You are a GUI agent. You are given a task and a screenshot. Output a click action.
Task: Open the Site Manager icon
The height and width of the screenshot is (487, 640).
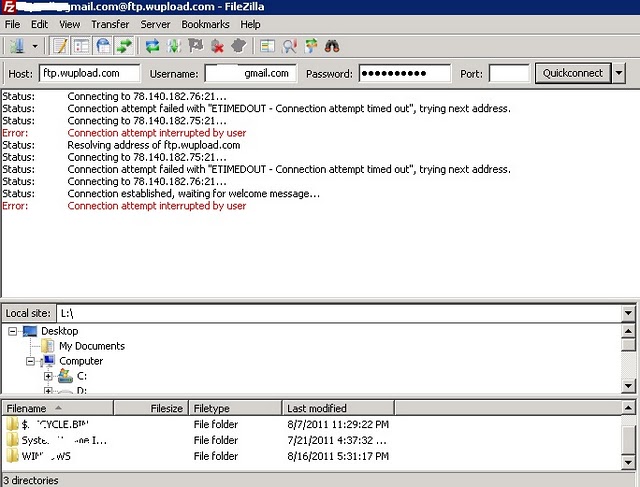[x=16, y=46]
